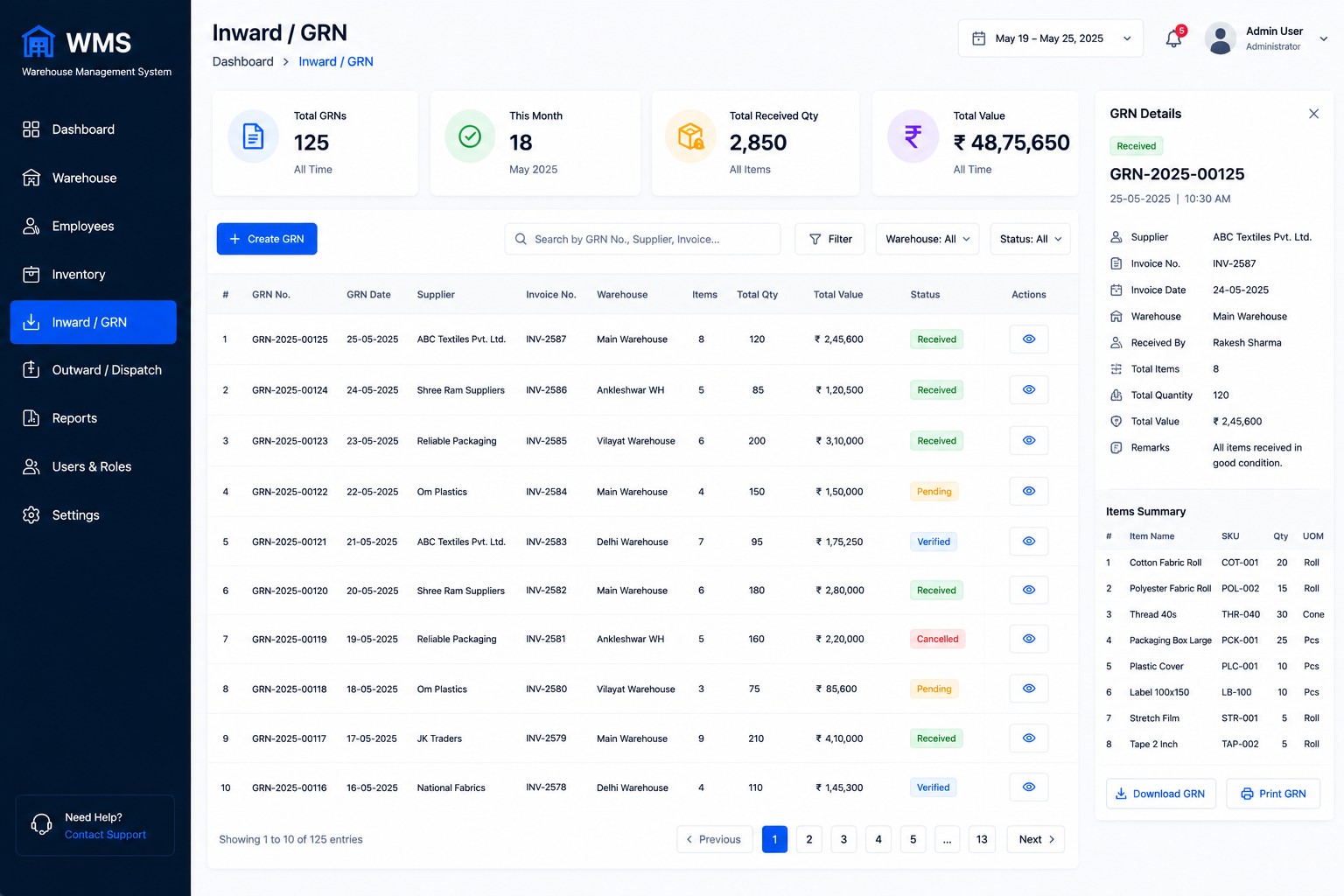View GRN-2025-00124 via eye icon
Viewport: 1344px width, 896px height.
[1029, 389]
